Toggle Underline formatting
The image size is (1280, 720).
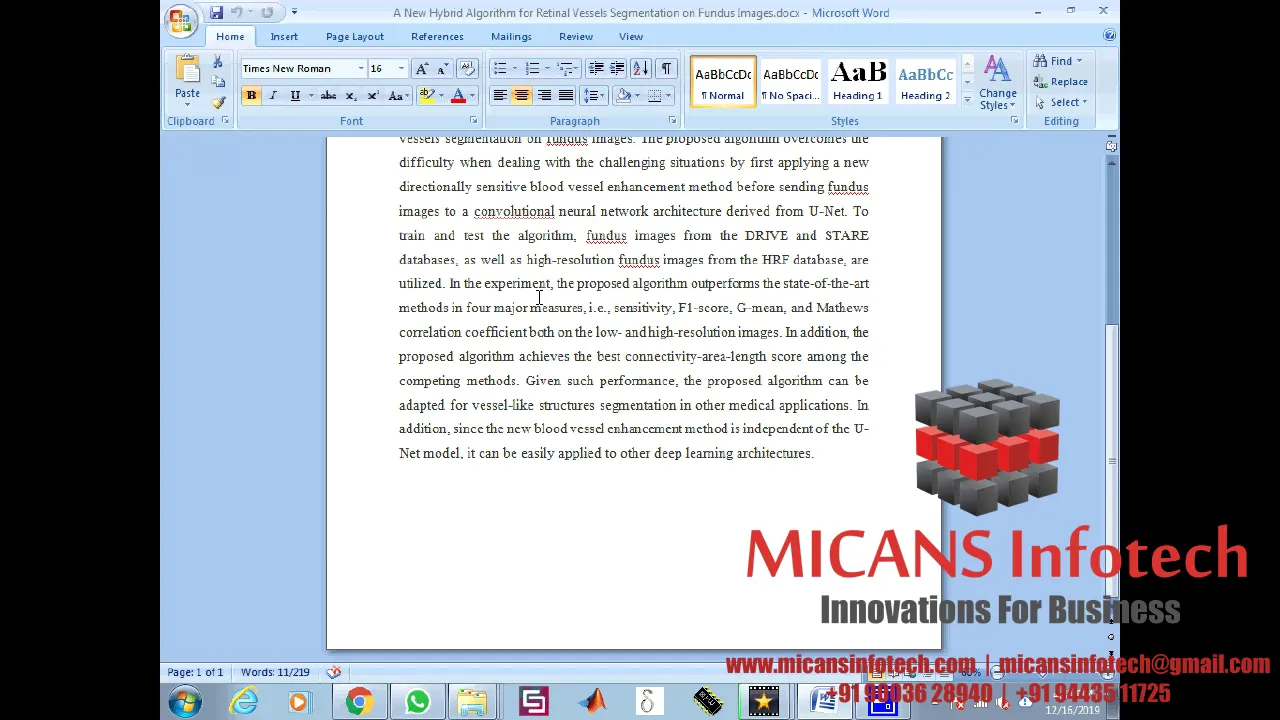pos(295,96)
